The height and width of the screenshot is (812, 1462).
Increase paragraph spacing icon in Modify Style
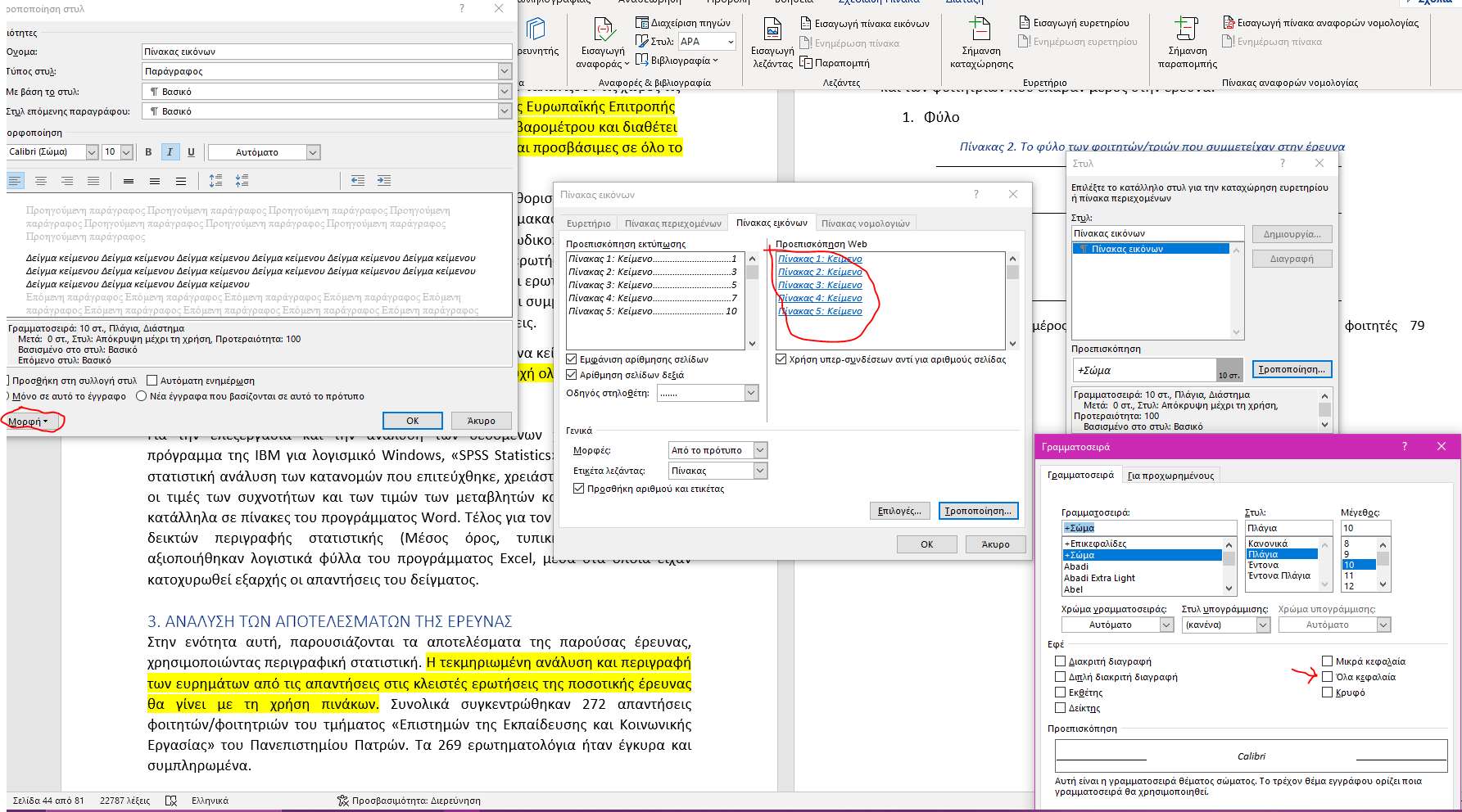coord(215,181)
